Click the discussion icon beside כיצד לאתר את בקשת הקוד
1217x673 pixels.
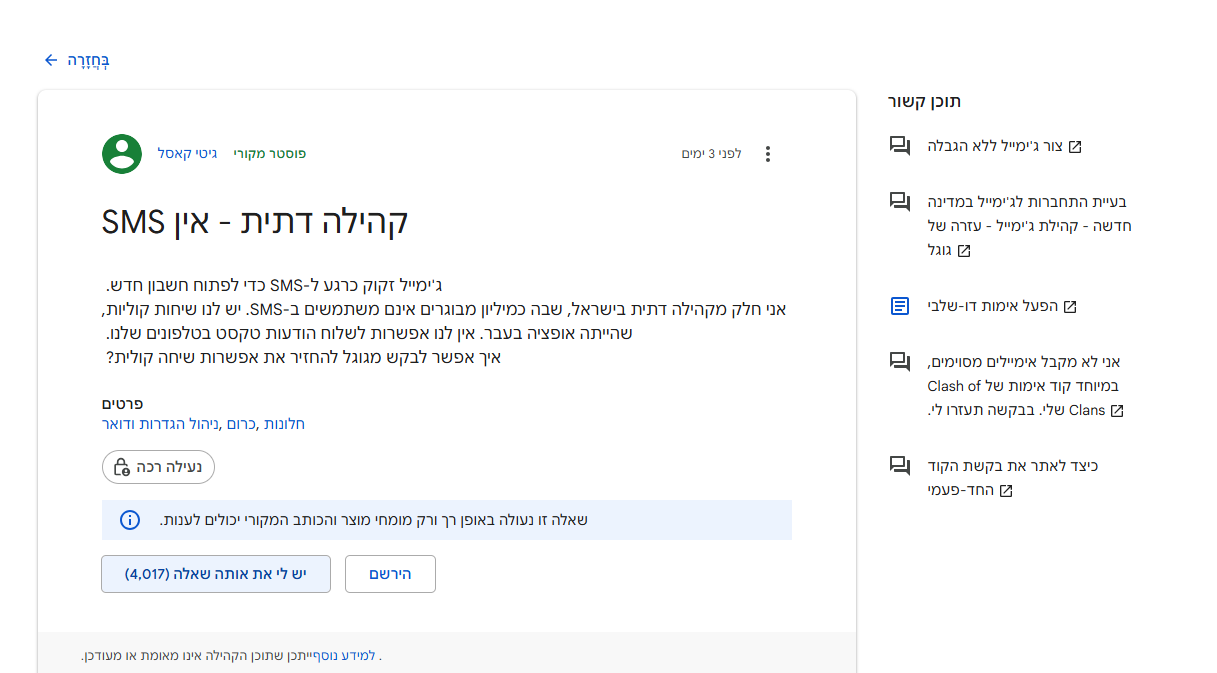[900, 466]
